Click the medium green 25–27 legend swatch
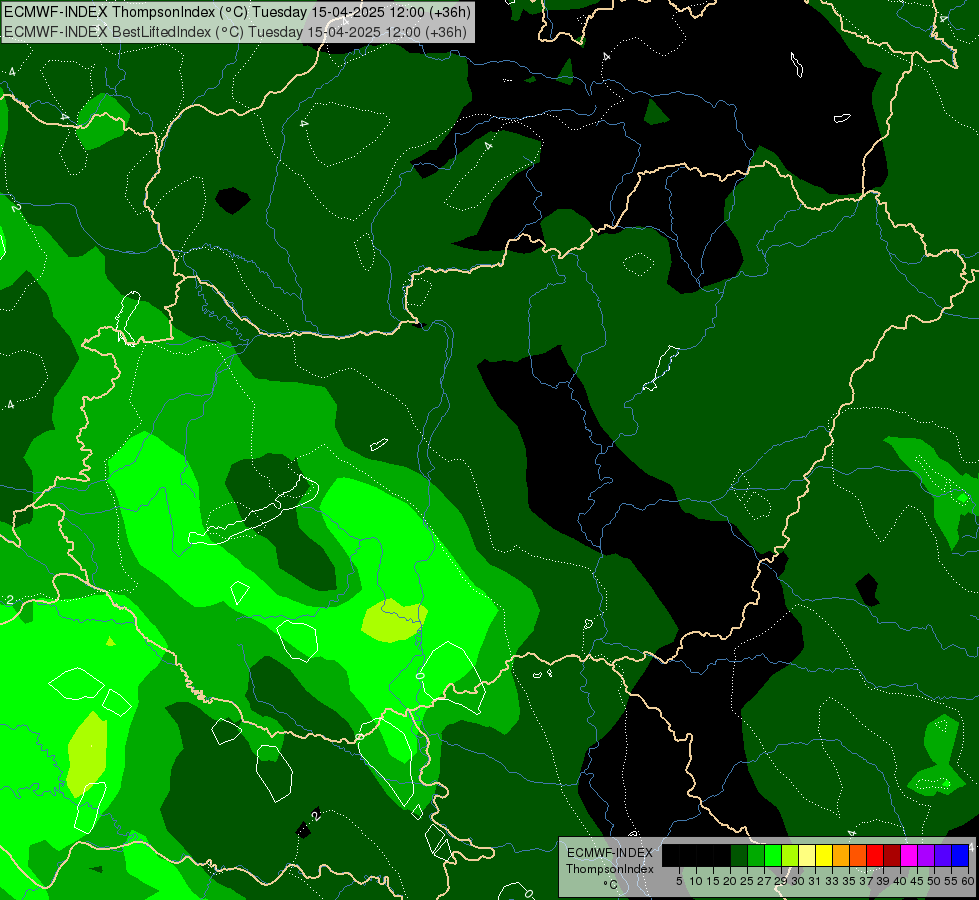The height and width of the screenshot is (900, 979). [755, 855]
